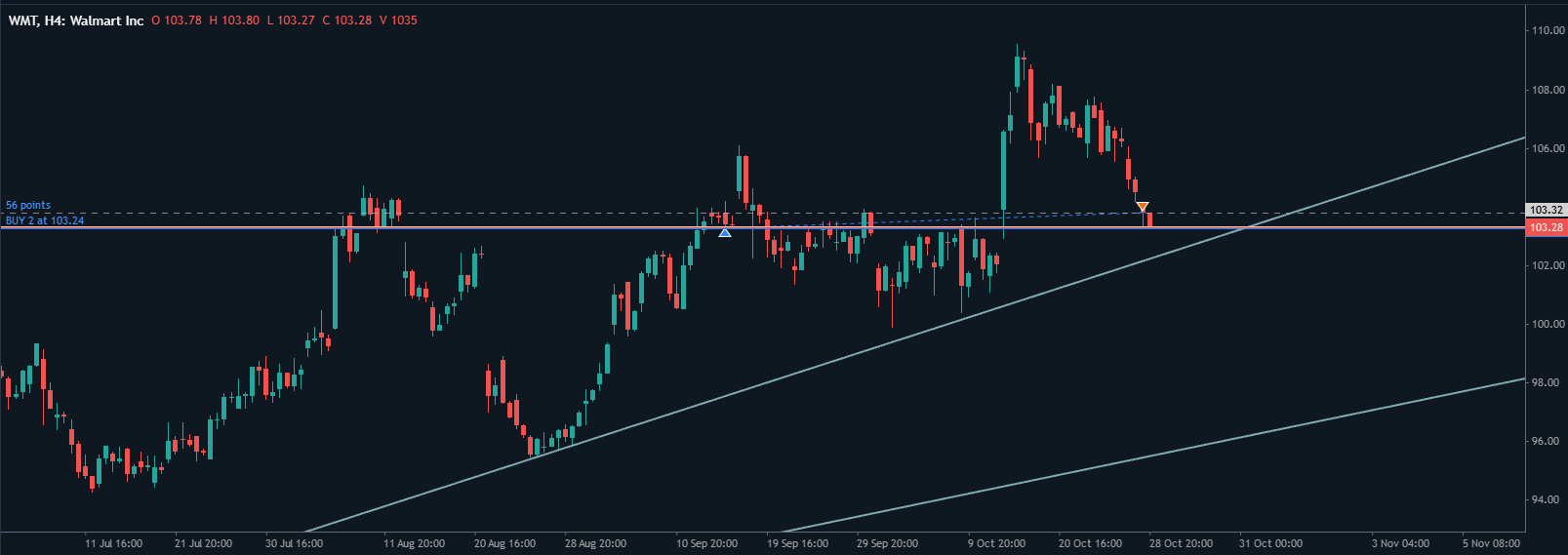Image resolution: width=1568 pixels, height=555 pixels.
Task: Click the 11 Jul 16:00 time label
Action: coord(113,543)
